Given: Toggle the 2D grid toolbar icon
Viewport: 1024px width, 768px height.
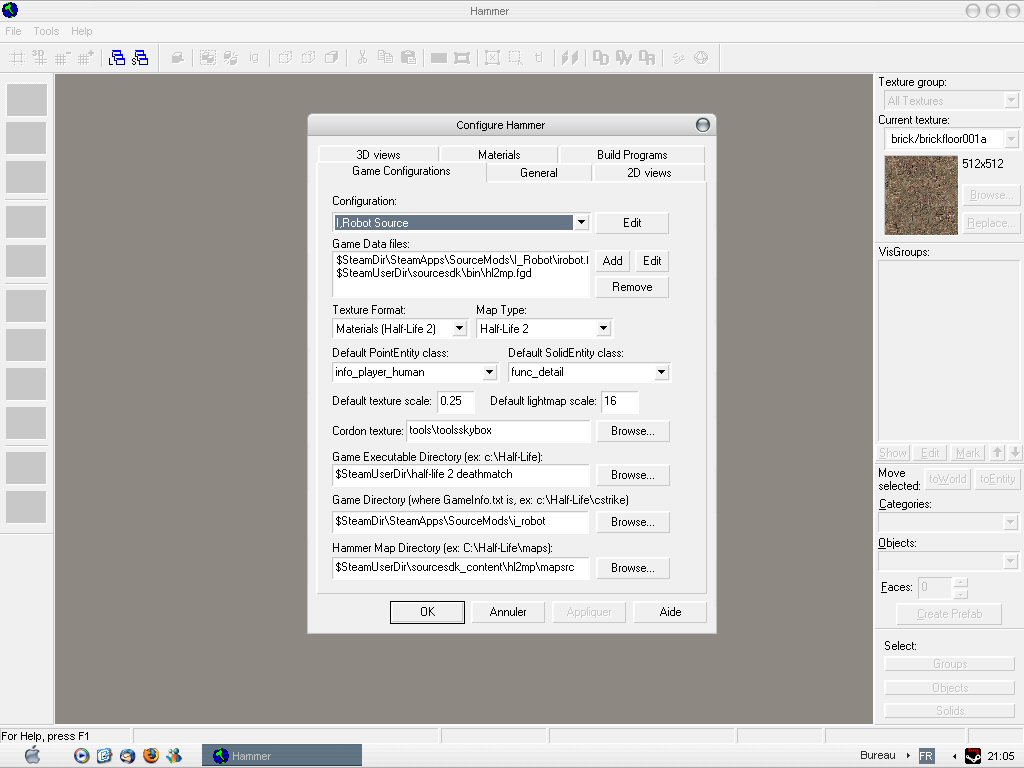Looking at the screenshot, I should 16,58.
